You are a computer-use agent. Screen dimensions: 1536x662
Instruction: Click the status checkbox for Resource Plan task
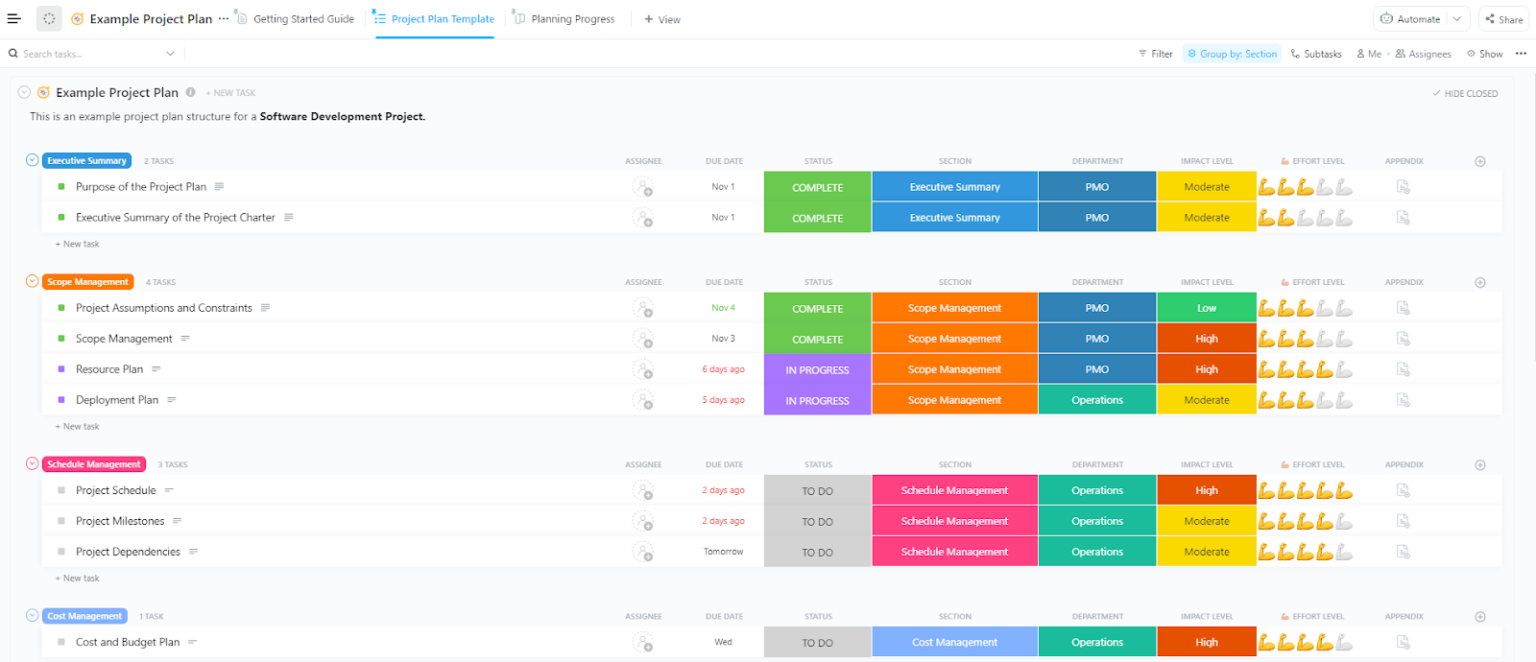click(63, 369)
